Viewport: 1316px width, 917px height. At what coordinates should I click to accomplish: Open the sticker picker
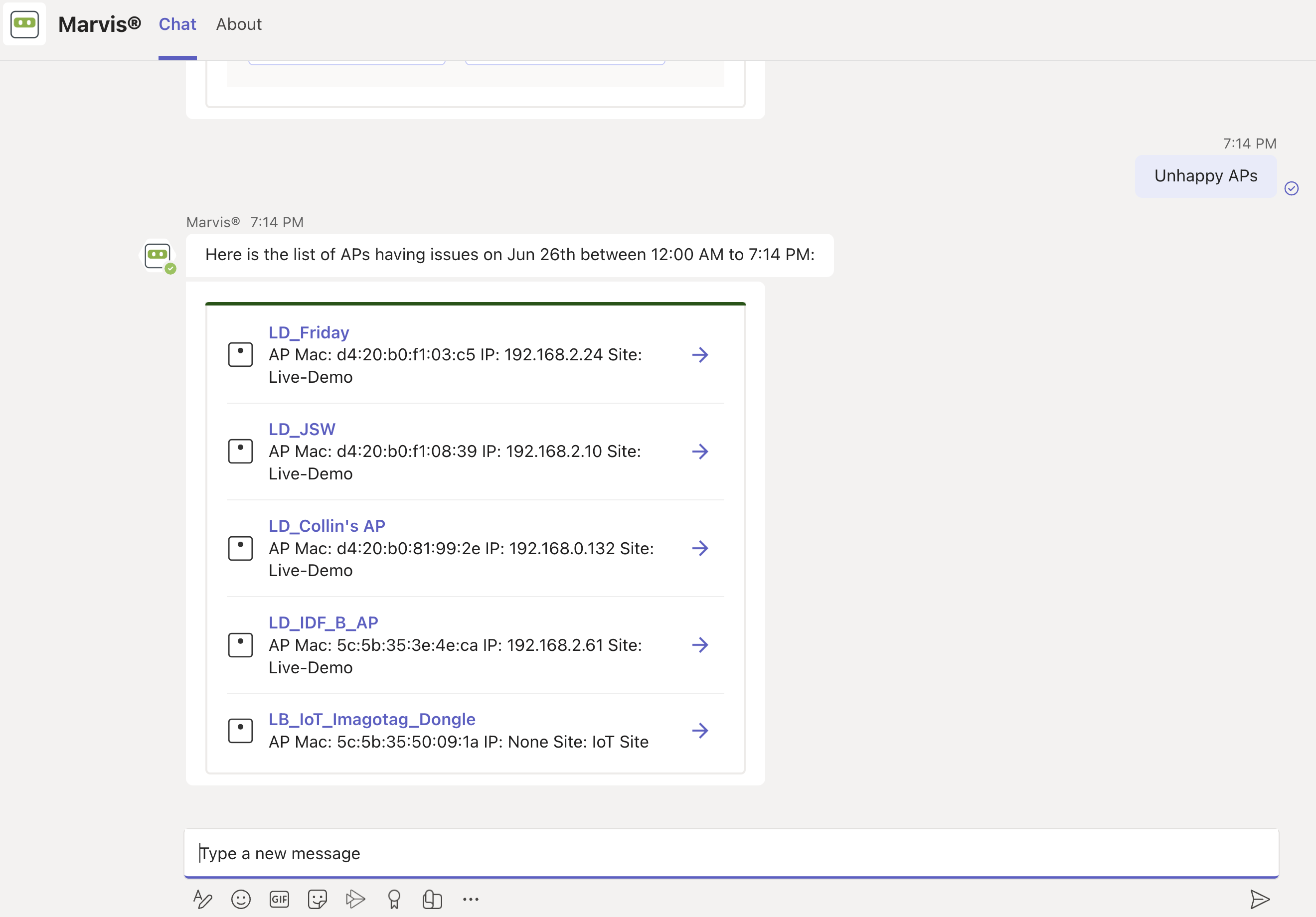317,899
